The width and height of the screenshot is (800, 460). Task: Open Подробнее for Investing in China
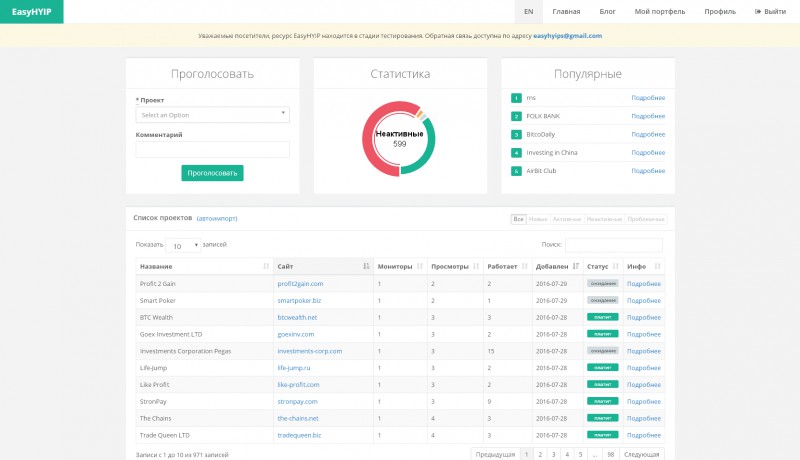tap(648, 152)
